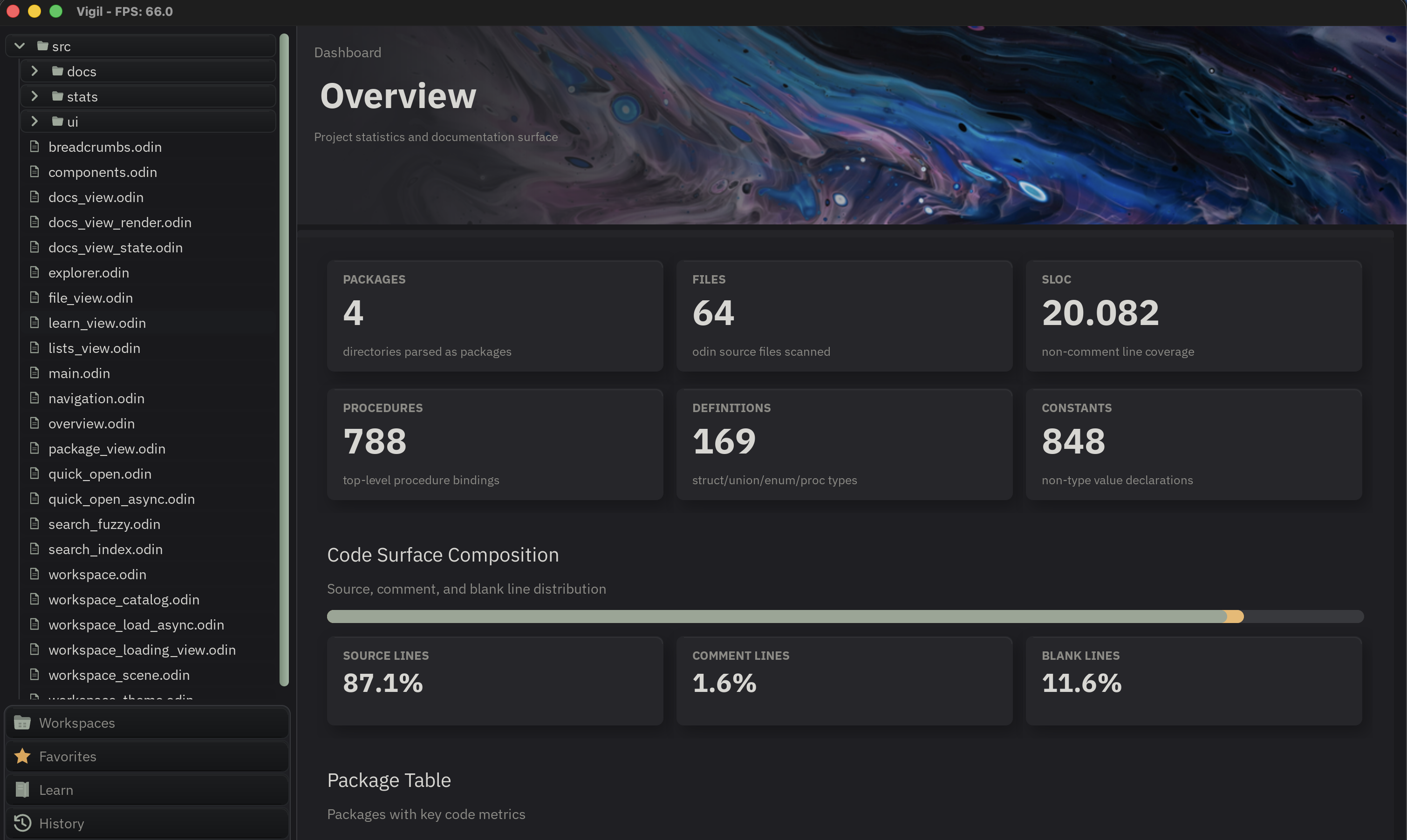Click file icon beside explorer.odin
The width and height of the screenshot is (1407, 840).
pyautogui.click(x=34, y=272)
